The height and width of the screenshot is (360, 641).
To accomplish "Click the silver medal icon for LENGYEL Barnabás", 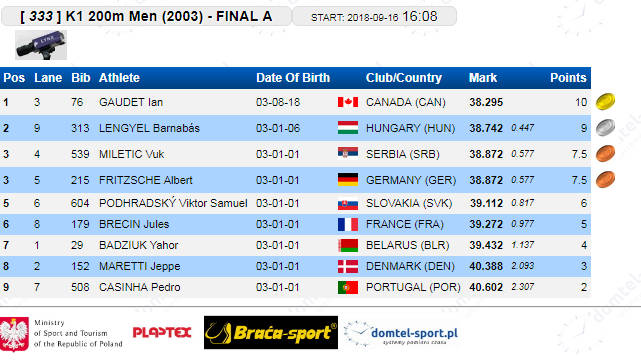I will (x=605, y=127).
